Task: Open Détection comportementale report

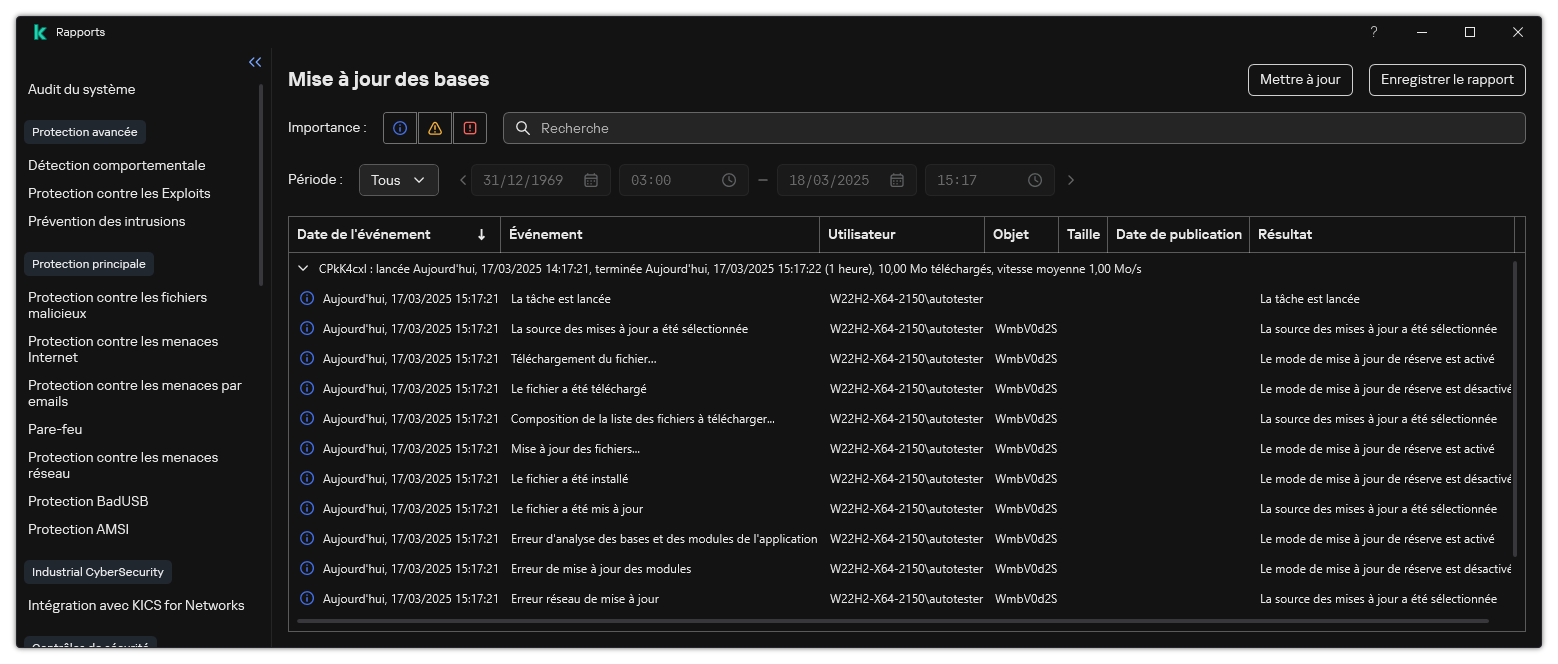Action: tap(116, 165)
